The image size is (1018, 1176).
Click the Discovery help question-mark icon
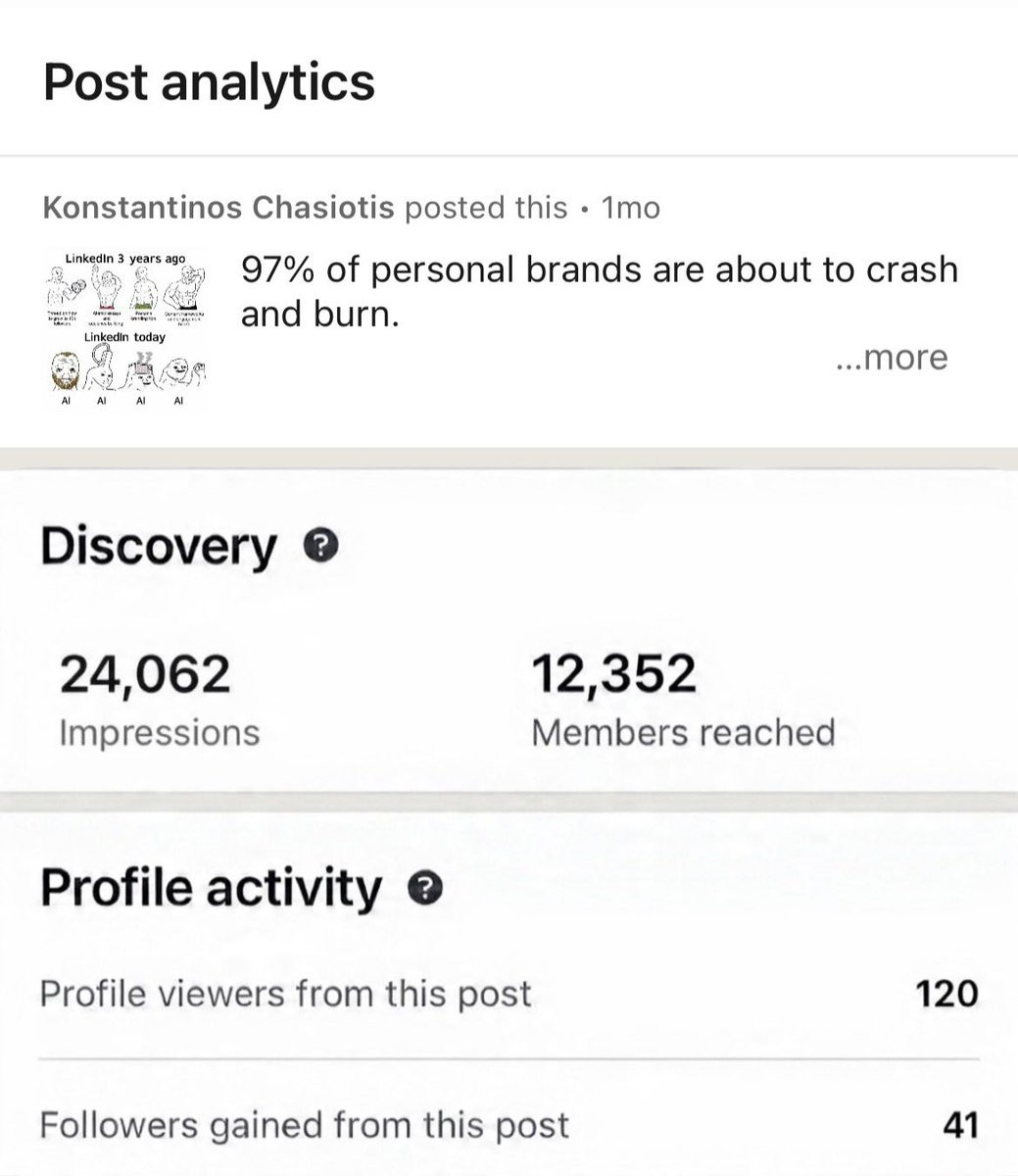tap(321, 545)
